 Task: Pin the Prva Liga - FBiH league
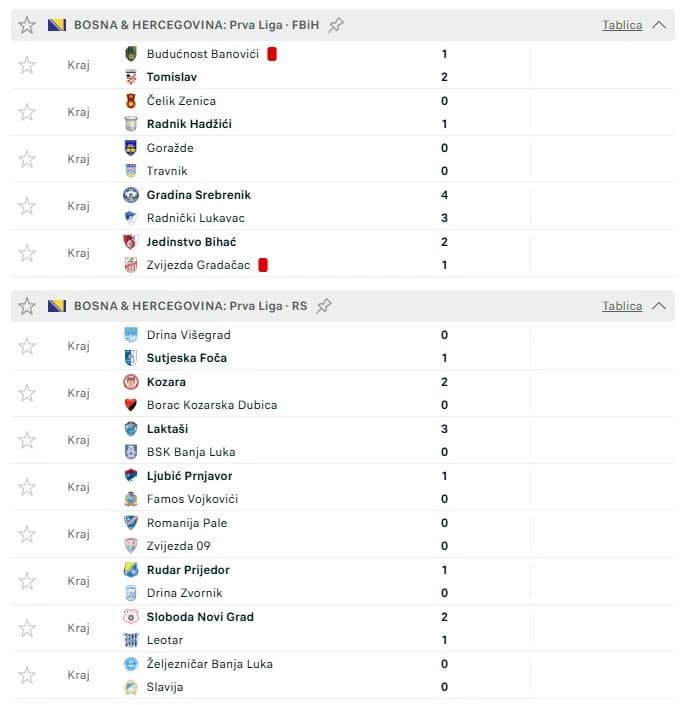335,25
